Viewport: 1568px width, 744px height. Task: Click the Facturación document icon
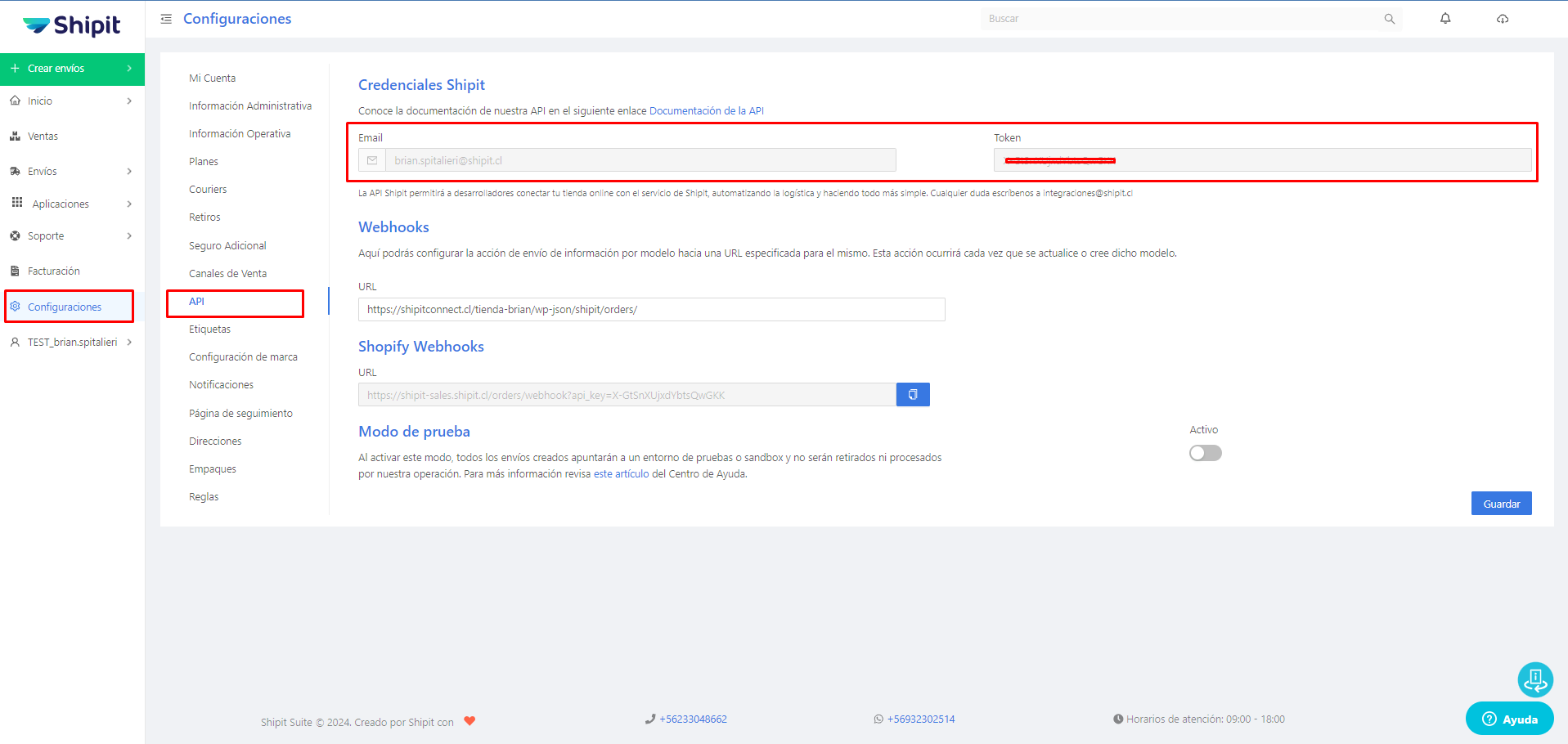pyautogui.click(x=15, y=271)
